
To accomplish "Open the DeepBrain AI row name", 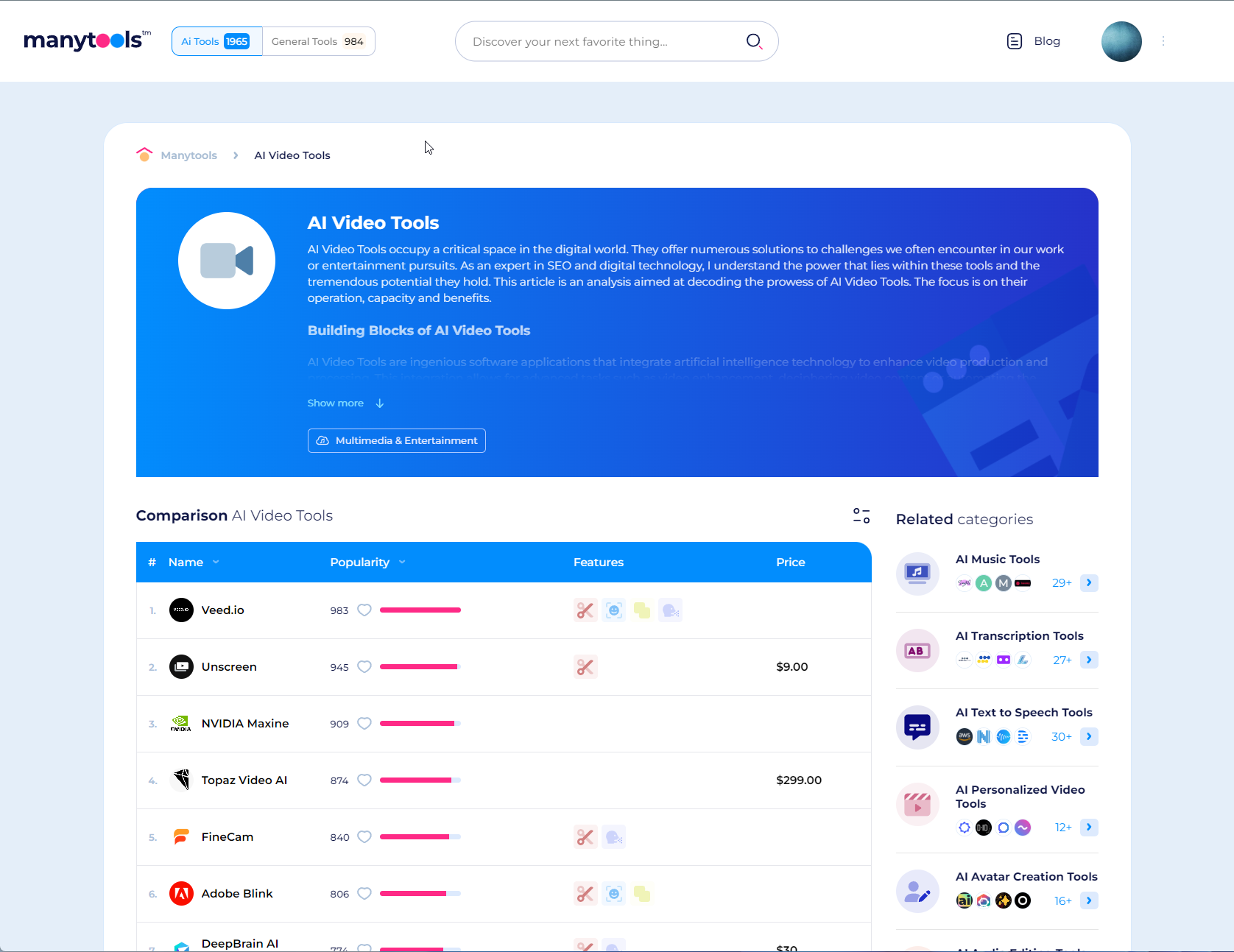I will coord(240,944).
